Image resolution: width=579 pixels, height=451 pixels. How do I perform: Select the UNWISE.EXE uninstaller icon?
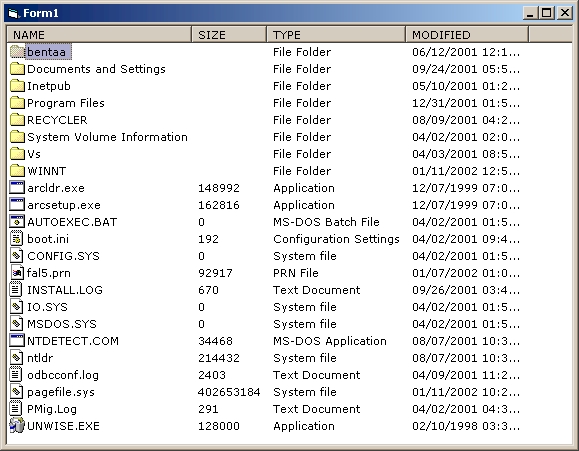pos(17,426)
